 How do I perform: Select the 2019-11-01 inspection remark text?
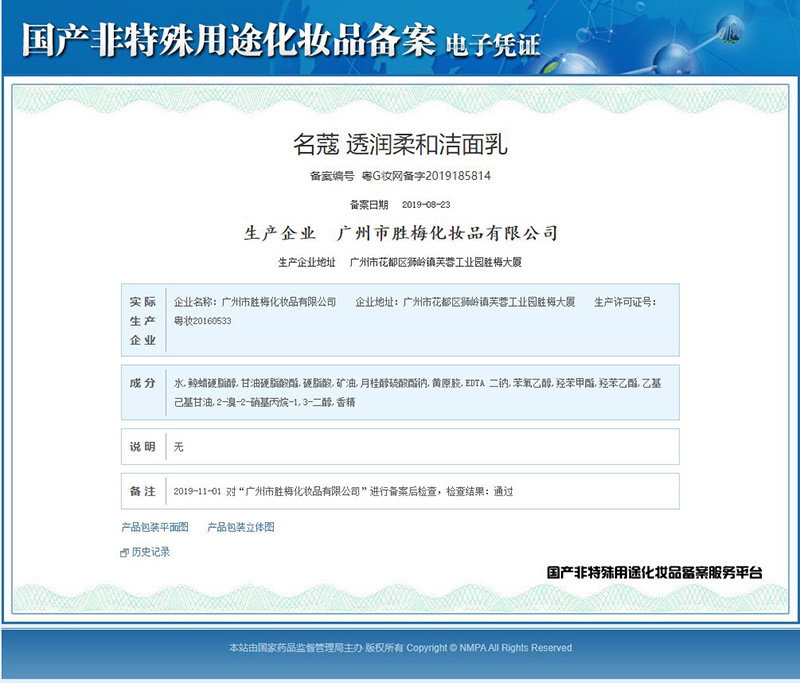[x=343, y=491]
